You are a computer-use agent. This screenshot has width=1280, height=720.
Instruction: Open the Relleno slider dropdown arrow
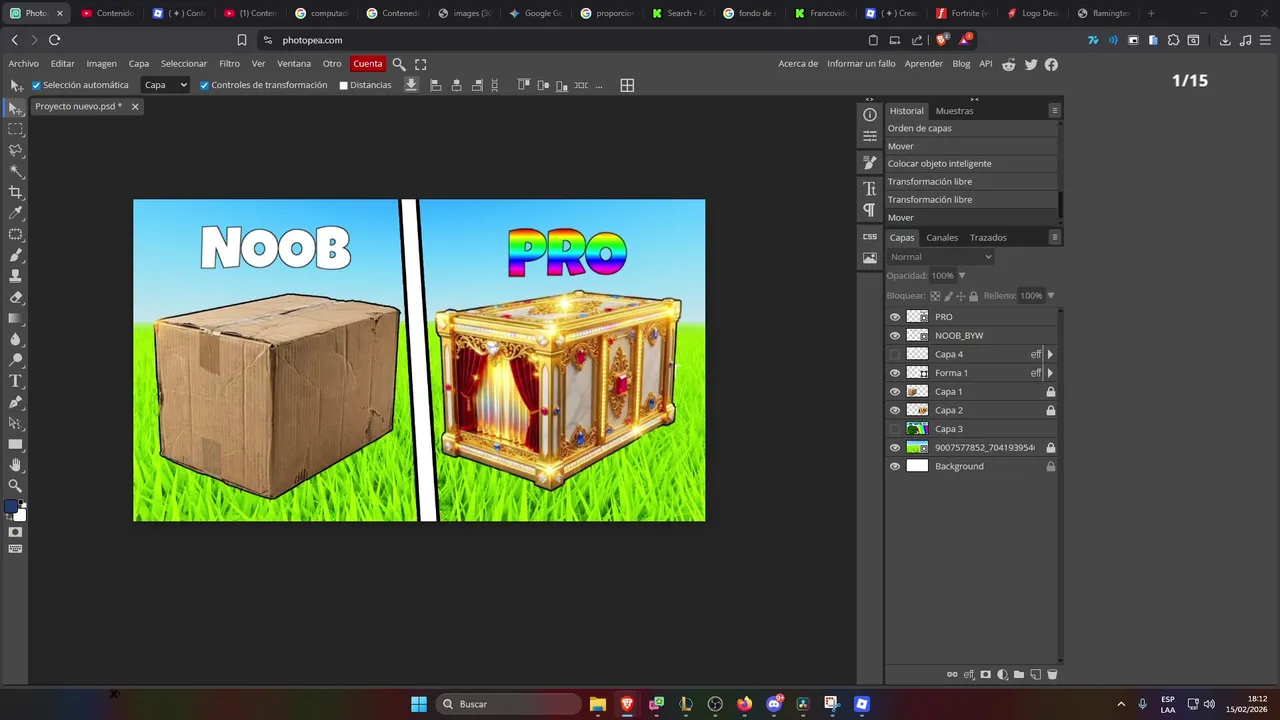coord(1050,296)
